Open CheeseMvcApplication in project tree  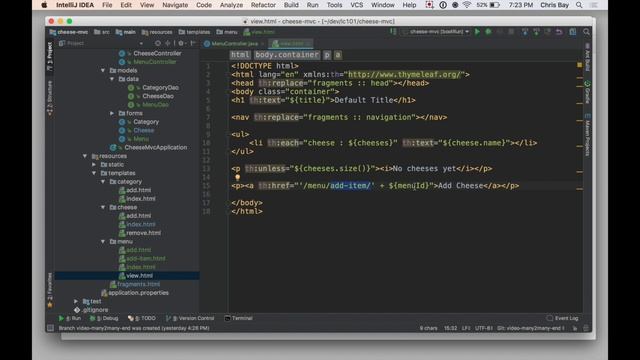tap(156, 147)
